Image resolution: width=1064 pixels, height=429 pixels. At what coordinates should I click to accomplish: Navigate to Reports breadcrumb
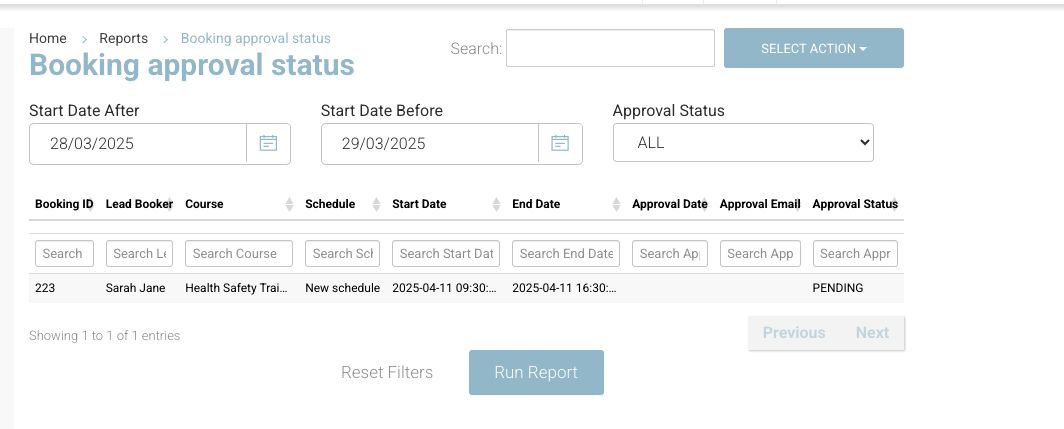point(123,38)
